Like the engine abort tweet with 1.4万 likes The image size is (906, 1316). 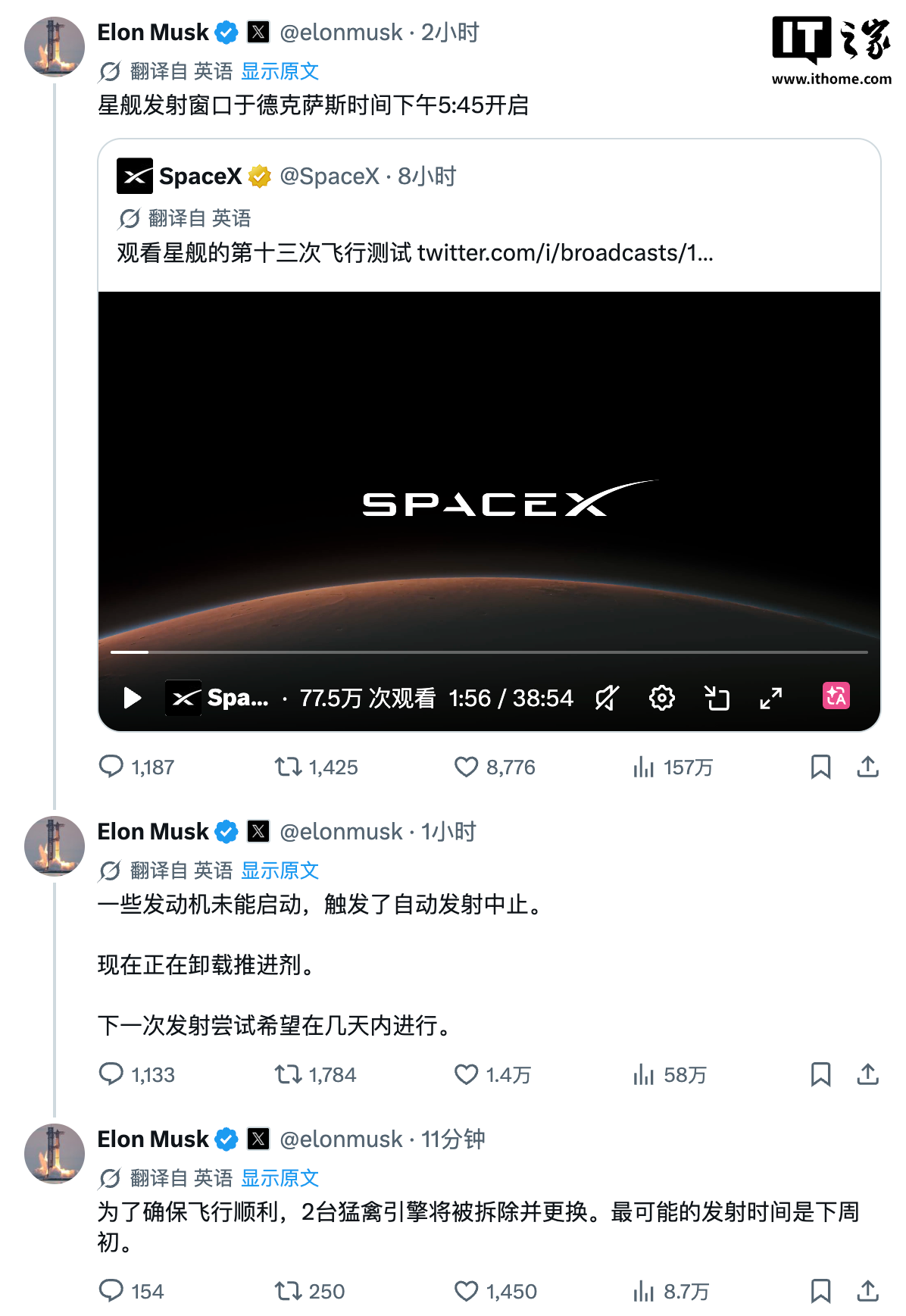pos(492,1074)
